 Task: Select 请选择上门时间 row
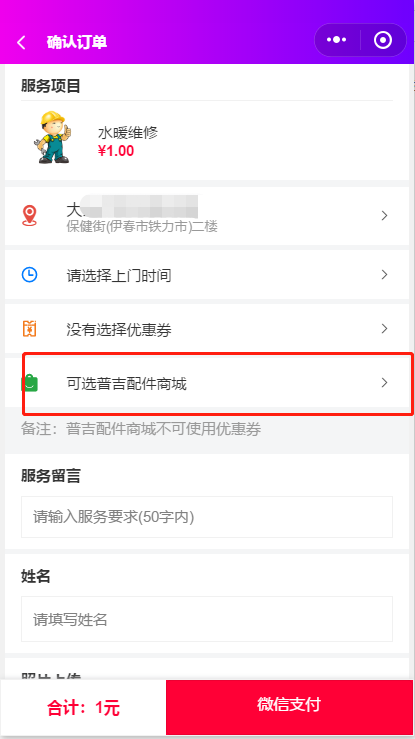tap(207, 275)
